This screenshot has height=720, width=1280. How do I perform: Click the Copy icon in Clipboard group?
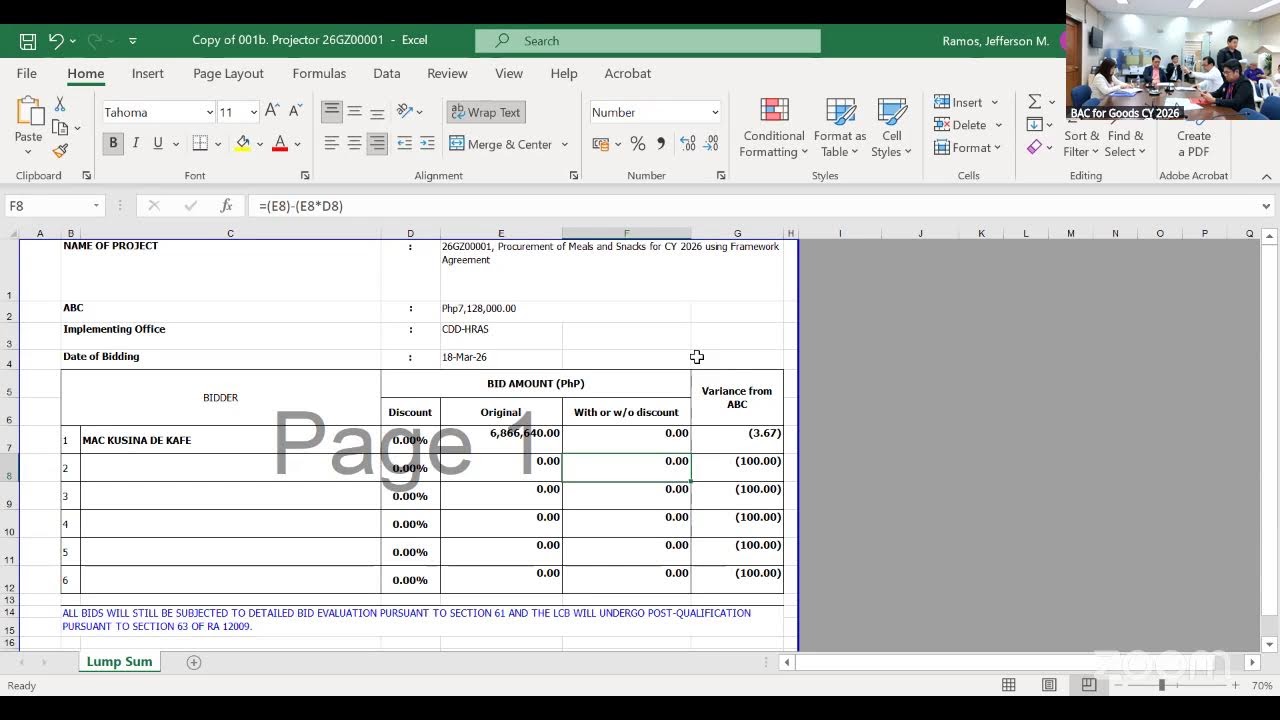pyautogui.click(x=60, y=128)
